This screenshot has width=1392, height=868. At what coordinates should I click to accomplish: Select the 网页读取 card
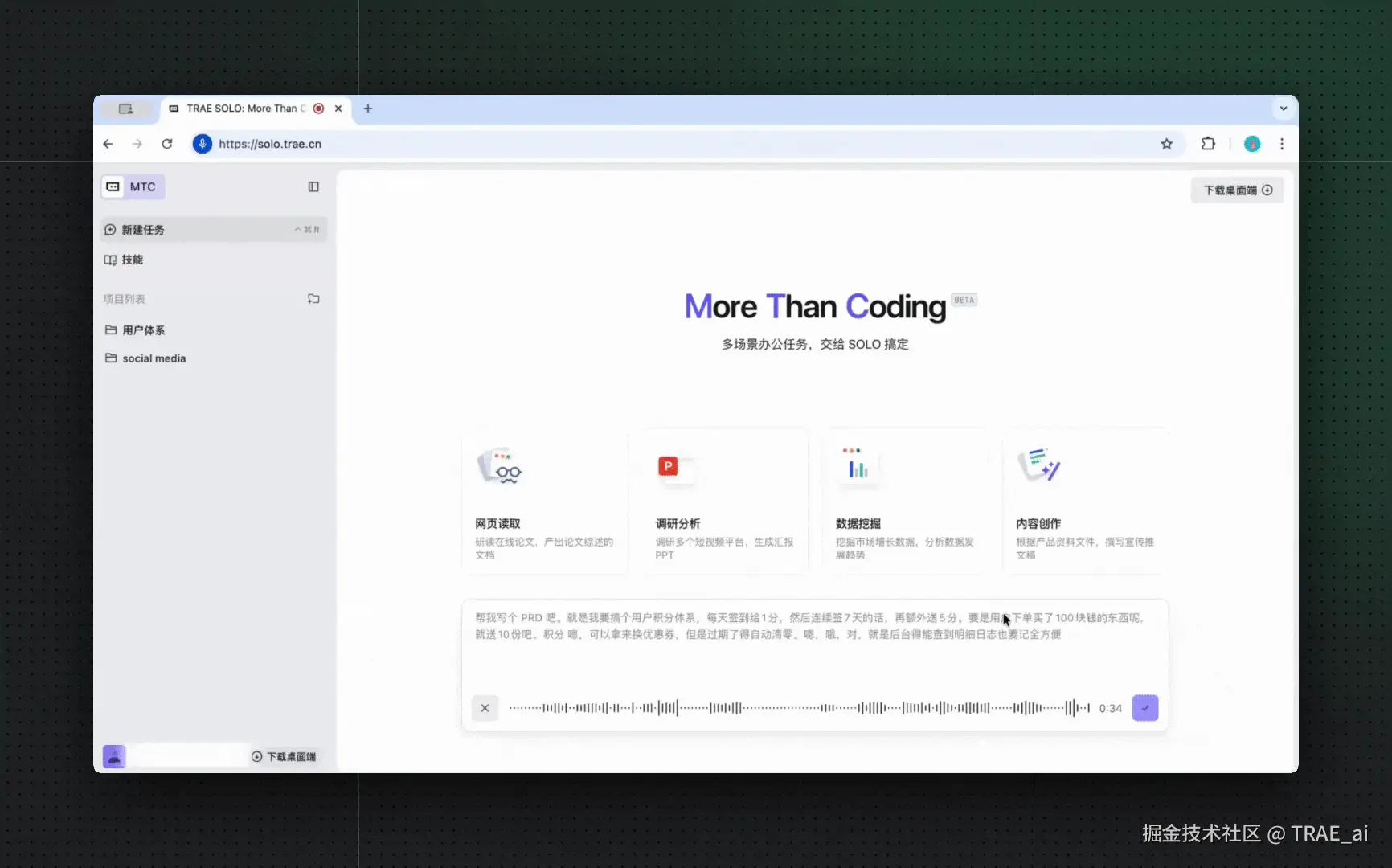(x=545, y=502)
